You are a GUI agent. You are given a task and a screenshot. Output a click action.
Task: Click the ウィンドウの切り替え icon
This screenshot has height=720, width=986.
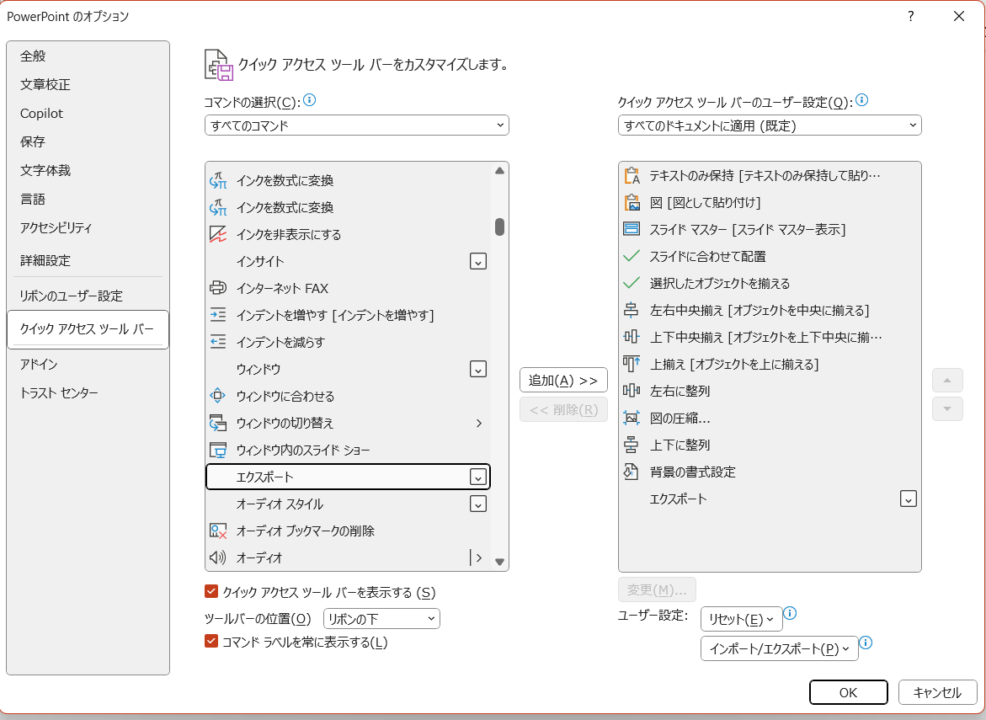click(218, 423)
